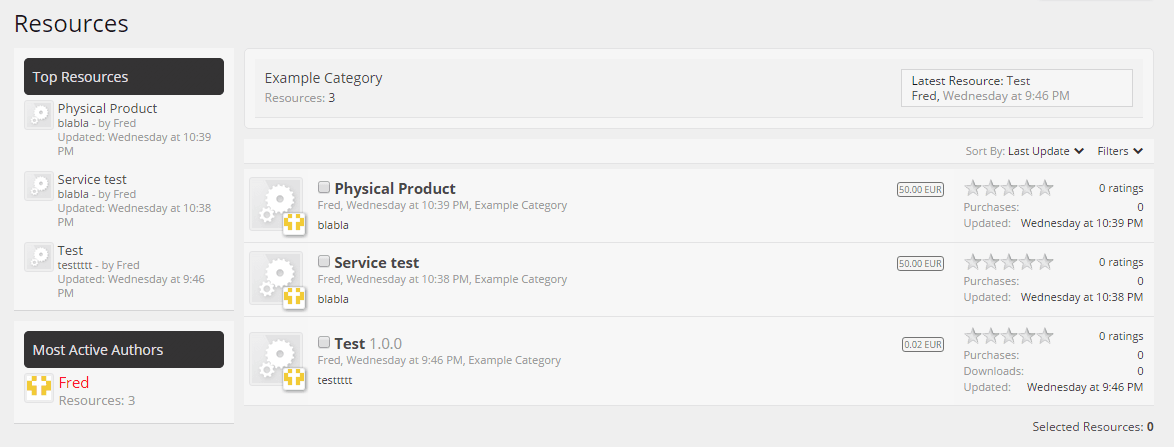Click the Service test gear icon in Top Resources
This screenshot has height=447, width=1174.
coord(39,186)
